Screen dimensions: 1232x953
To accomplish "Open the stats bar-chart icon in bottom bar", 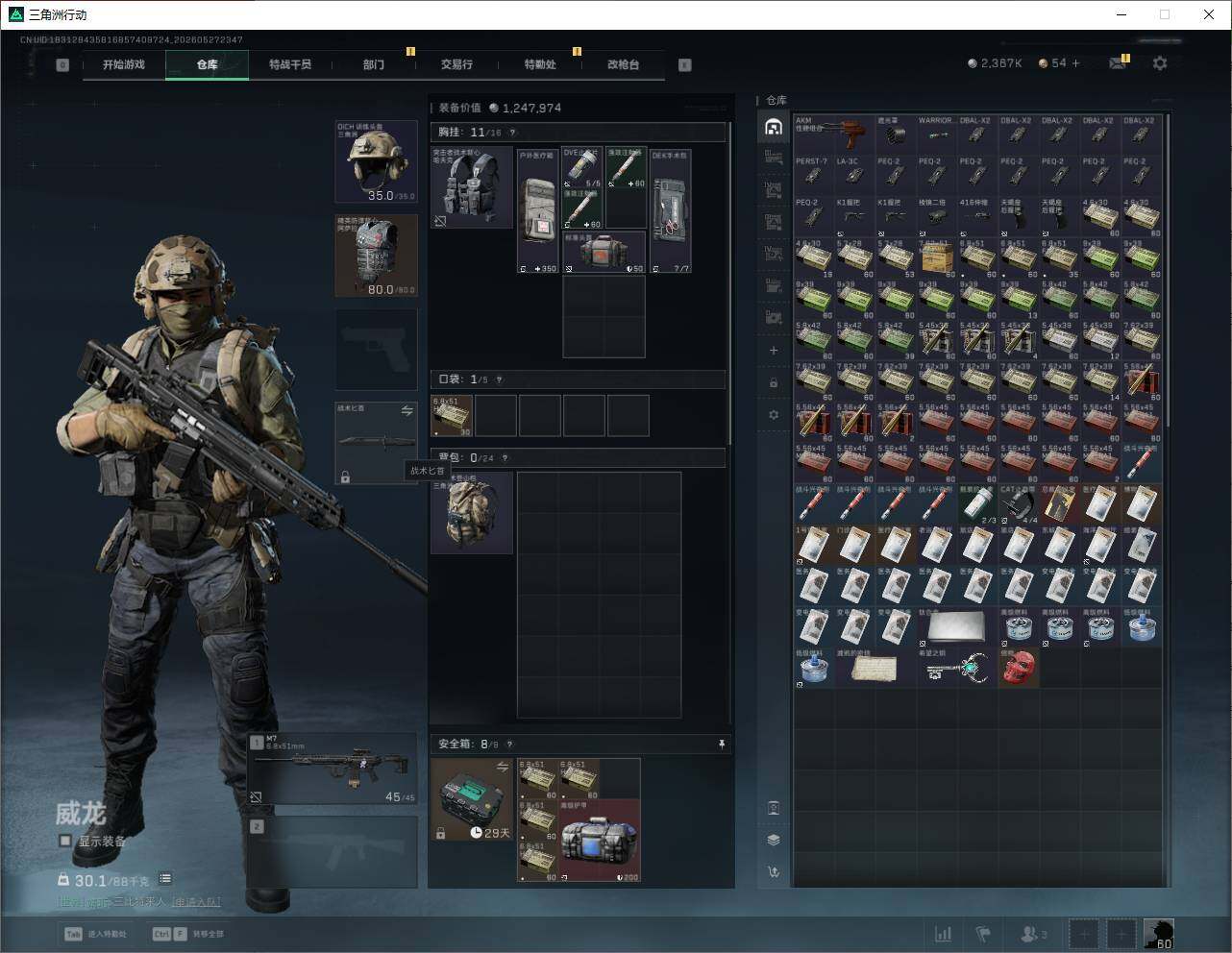I will coord(944,934).
